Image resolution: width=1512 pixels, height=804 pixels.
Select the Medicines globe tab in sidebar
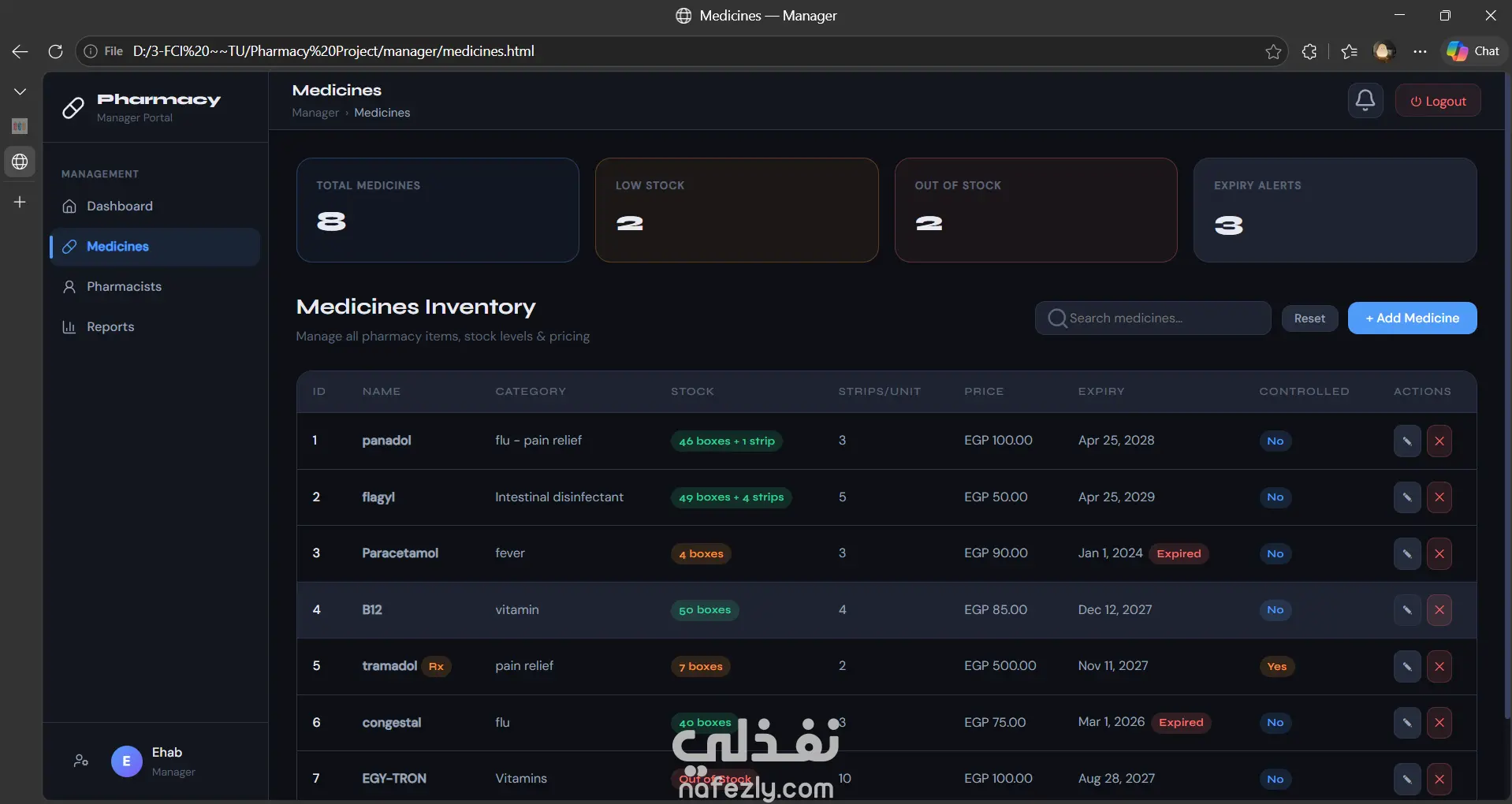(x=20, y=162)
